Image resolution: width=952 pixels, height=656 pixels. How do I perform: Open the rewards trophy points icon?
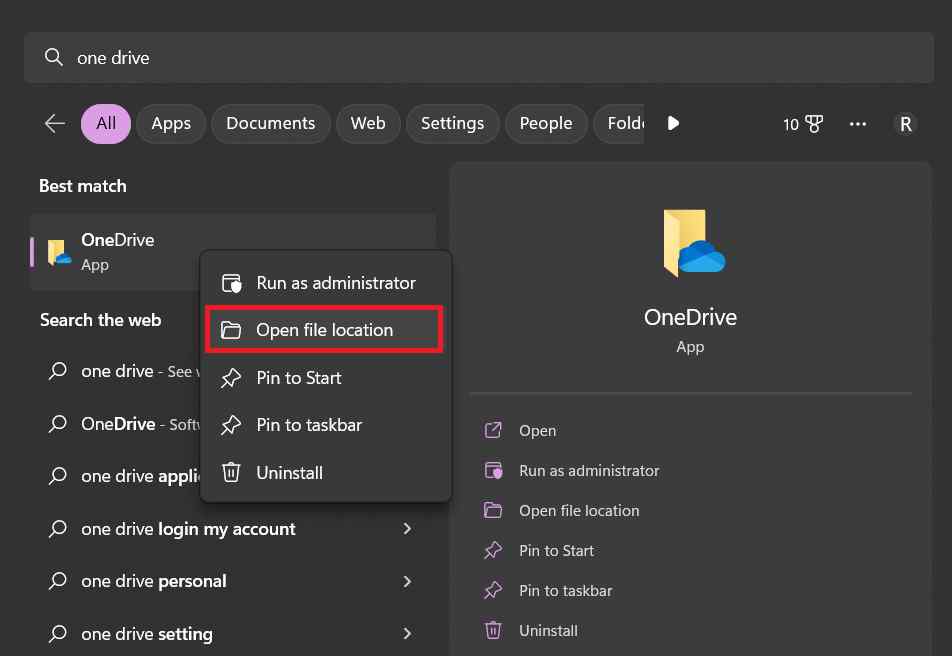click(x=803, y=124)
